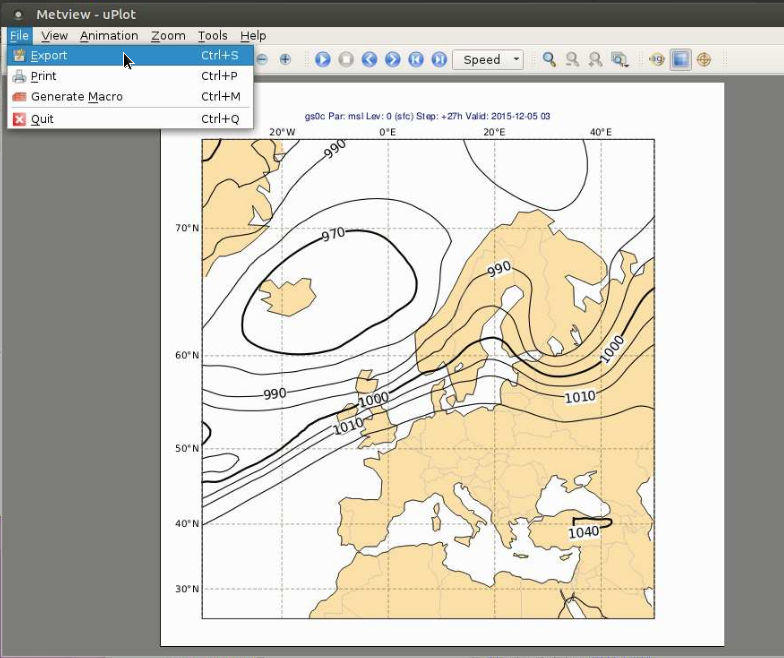Go to the next frame
This screenshot has height=658, width=784.
[x=392, y=60]
